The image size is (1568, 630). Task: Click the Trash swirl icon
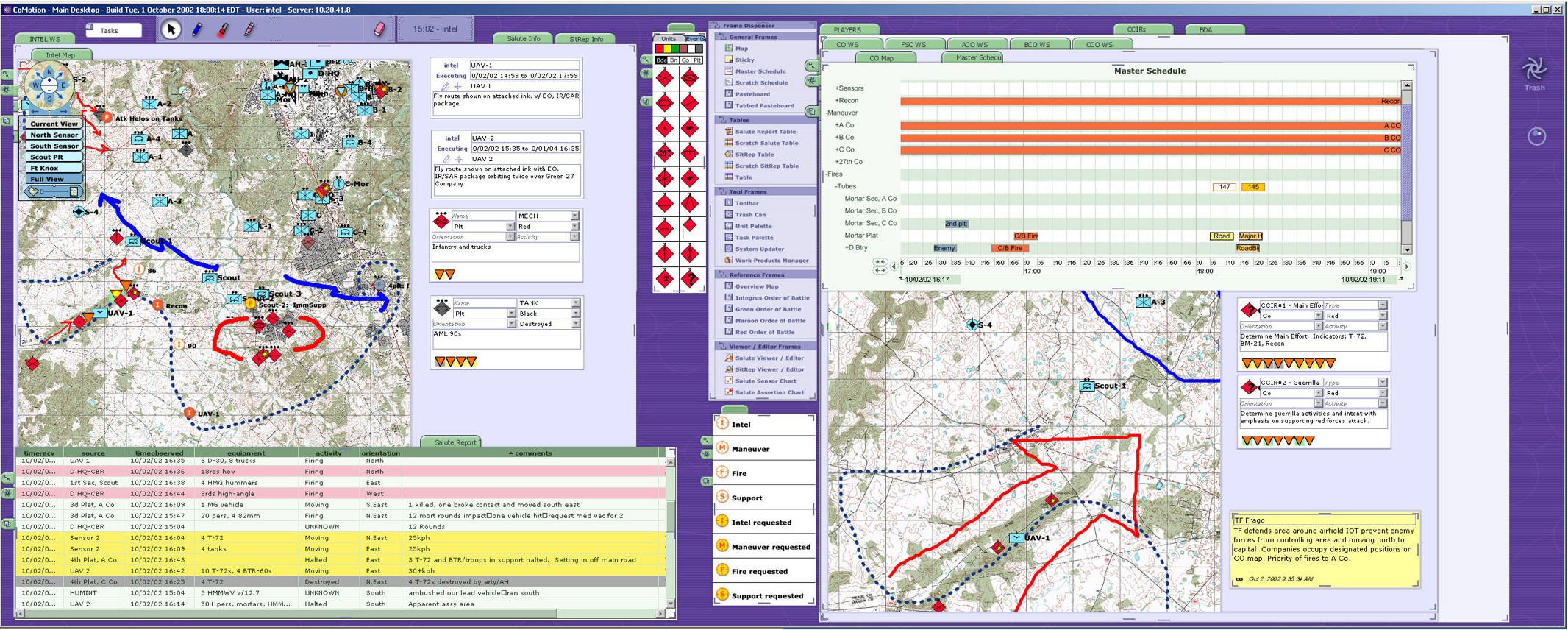[x=1533, y=70]
